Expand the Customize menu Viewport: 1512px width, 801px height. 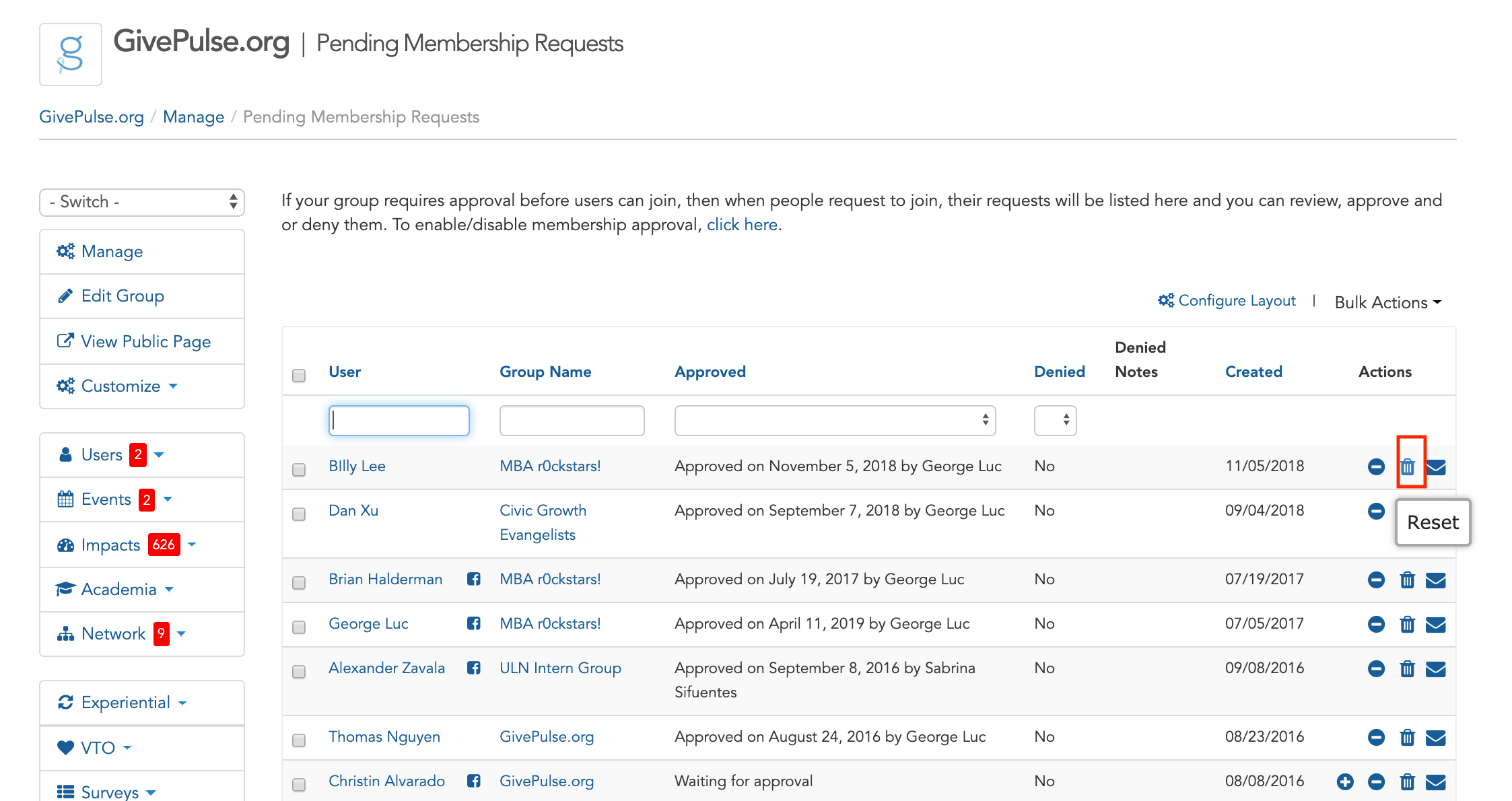(142, 386)
